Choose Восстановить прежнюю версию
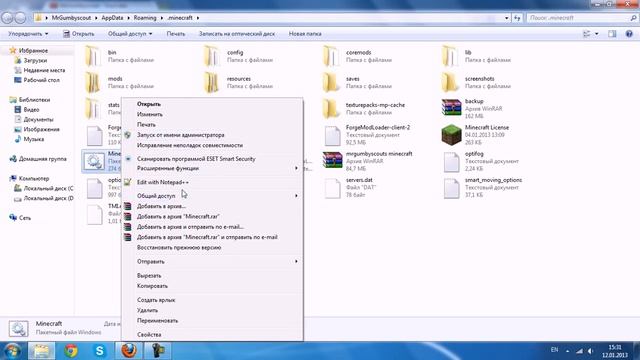 [179, 247]
